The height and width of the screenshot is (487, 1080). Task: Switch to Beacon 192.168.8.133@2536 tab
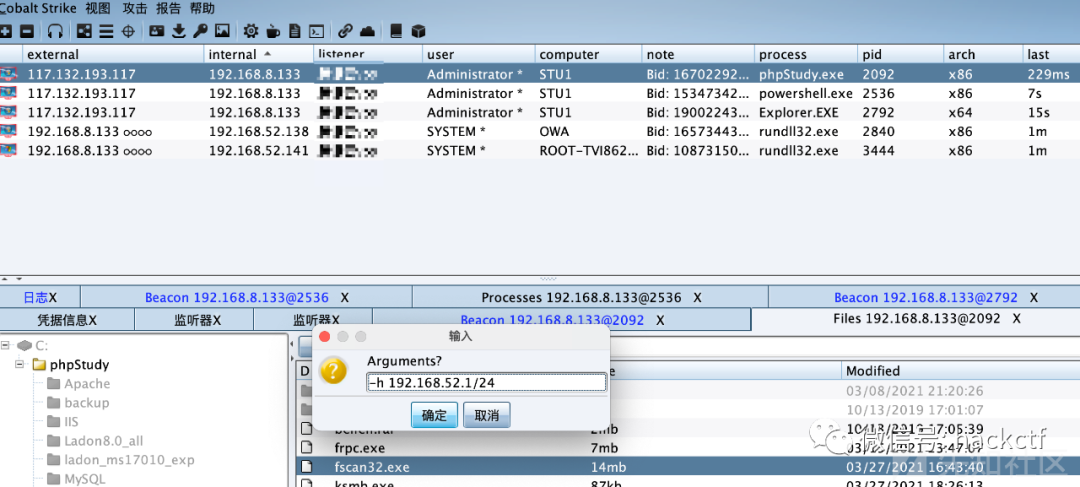click(x=247, y=298)
